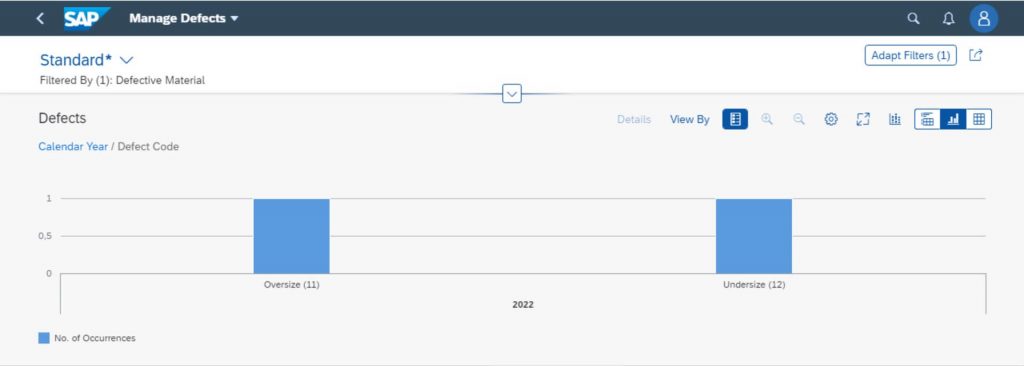1024x366 pixels.
Task: Open the search magnifier in header
Action: (914, 18)
